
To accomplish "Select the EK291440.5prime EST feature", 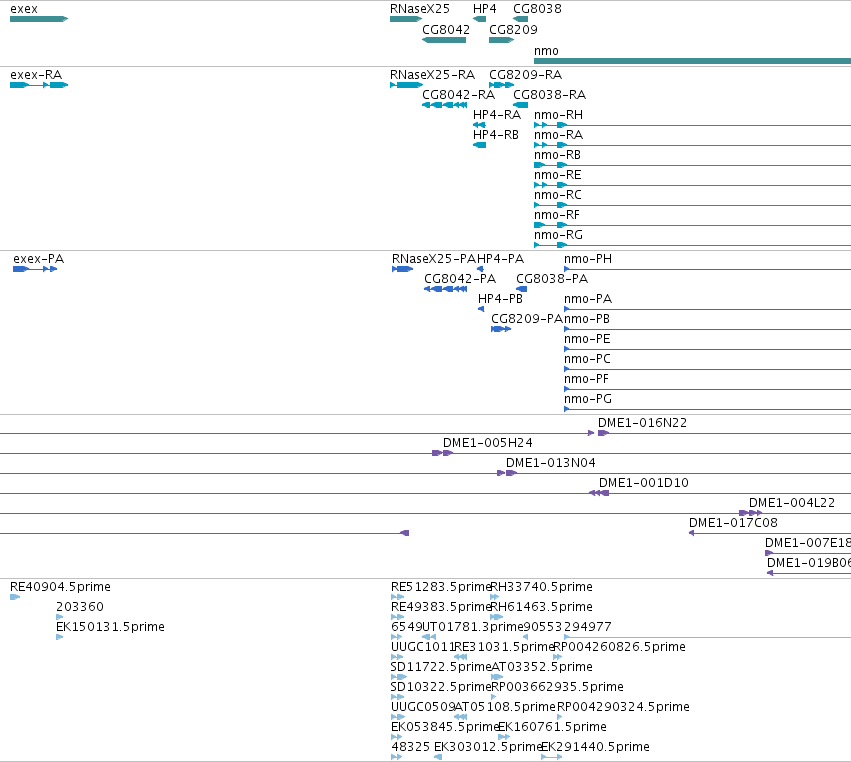I will click(x=551, y=757).
